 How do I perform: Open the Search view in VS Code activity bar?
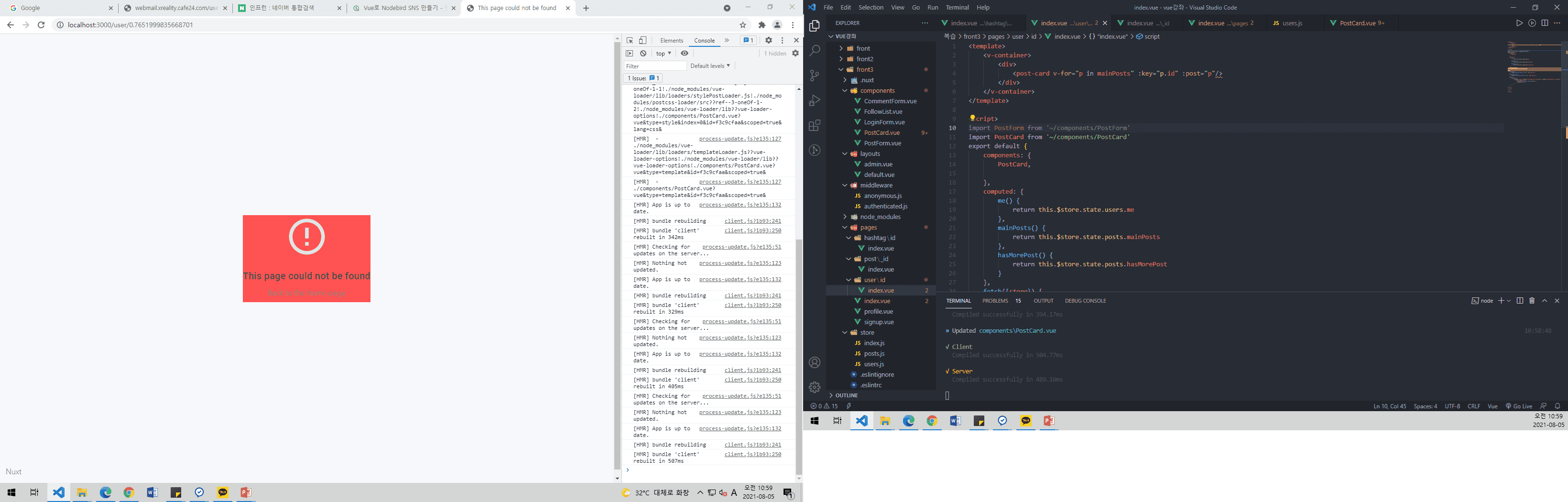[815, 51]
